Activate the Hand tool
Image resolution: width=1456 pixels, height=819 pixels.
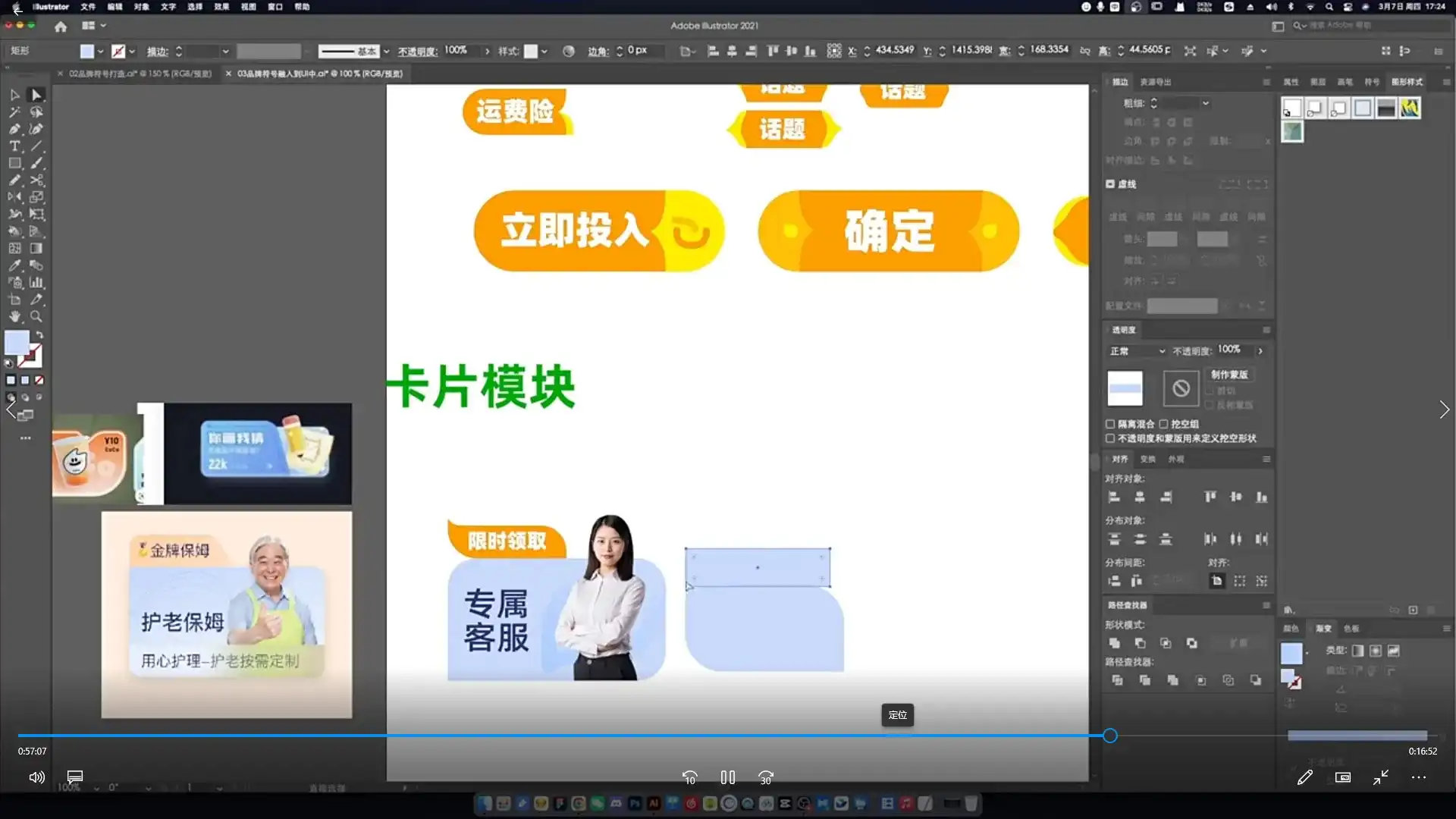pyautogui.click(x=15, y=317)
